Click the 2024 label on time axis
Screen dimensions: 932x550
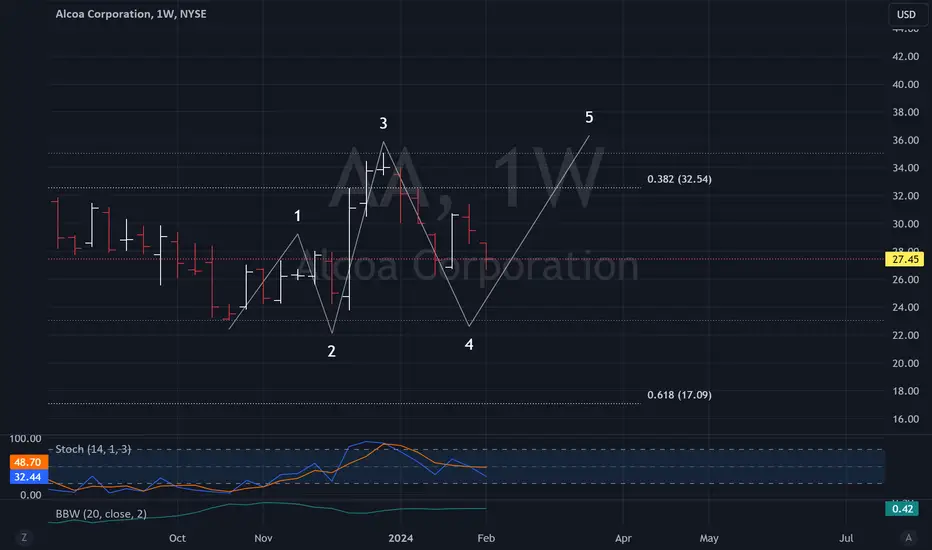pos(401,538)
